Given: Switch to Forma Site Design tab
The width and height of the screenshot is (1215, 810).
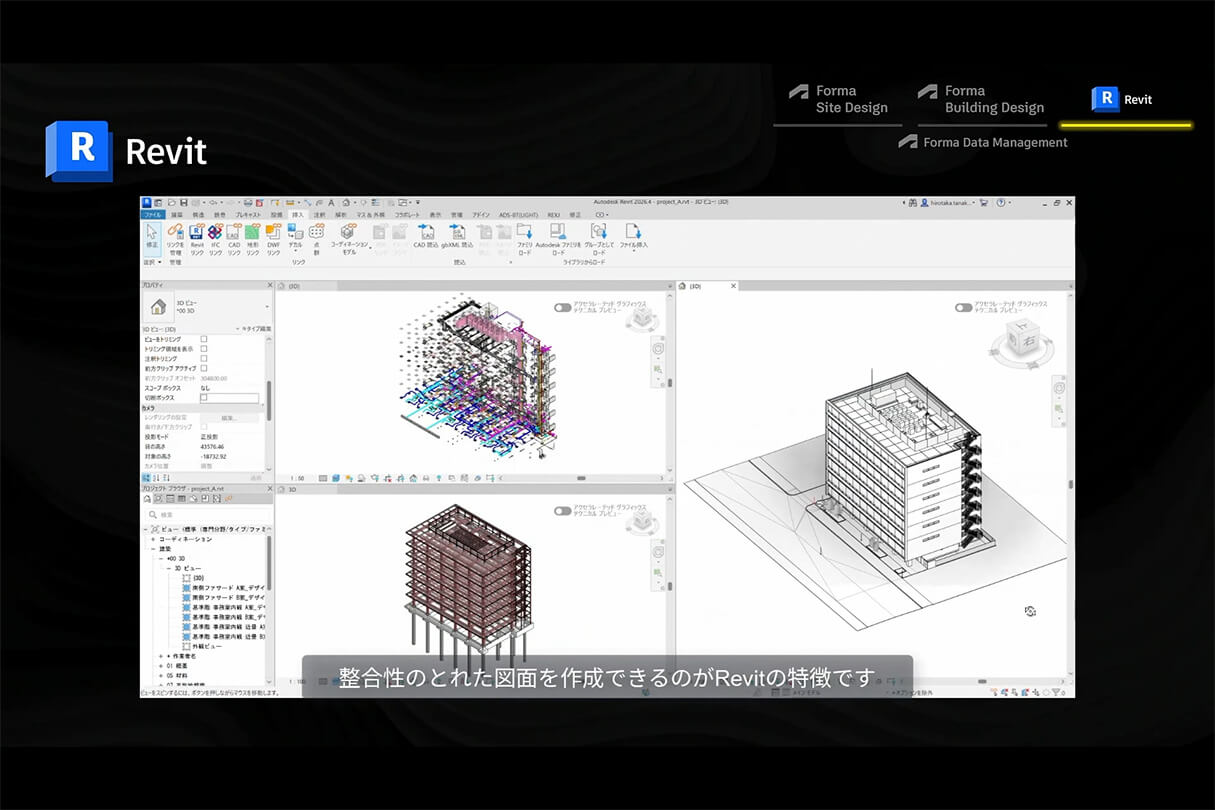Looking at the screenshot, I should click(838, 99).
